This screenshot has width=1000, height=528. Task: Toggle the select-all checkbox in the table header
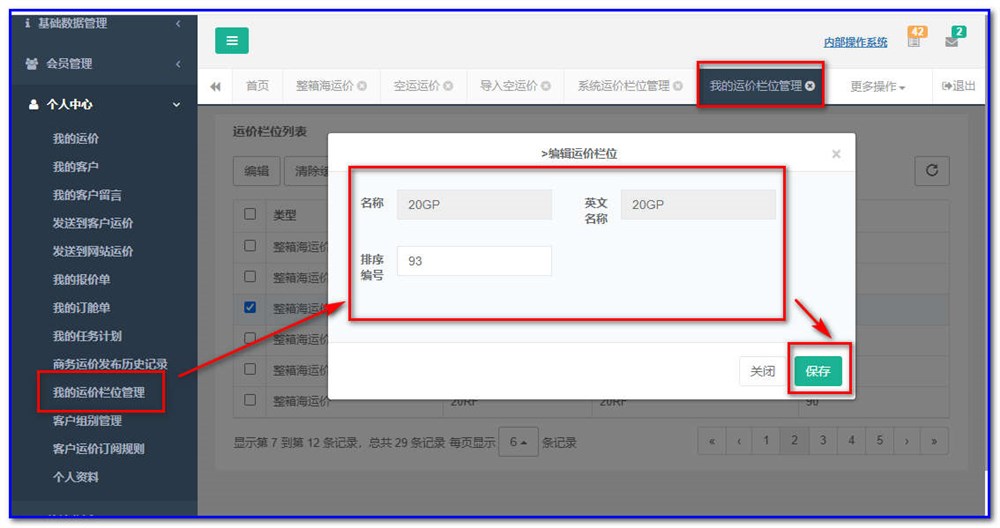250,214
